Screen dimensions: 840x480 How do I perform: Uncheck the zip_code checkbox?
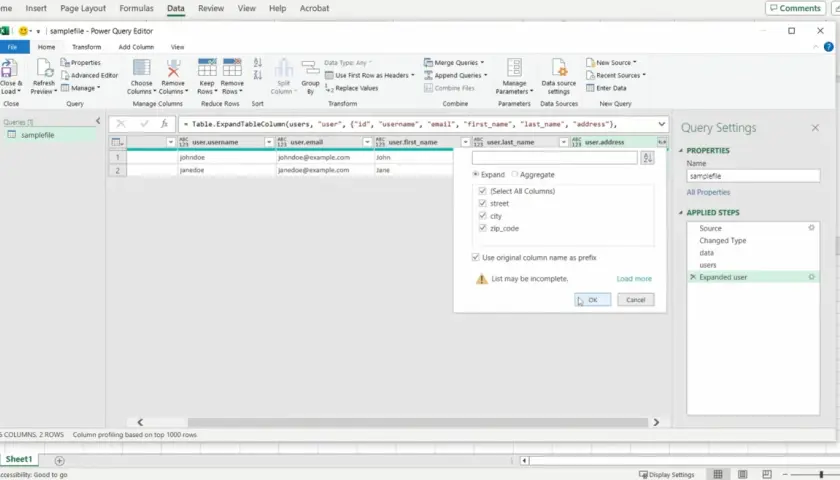482,228
